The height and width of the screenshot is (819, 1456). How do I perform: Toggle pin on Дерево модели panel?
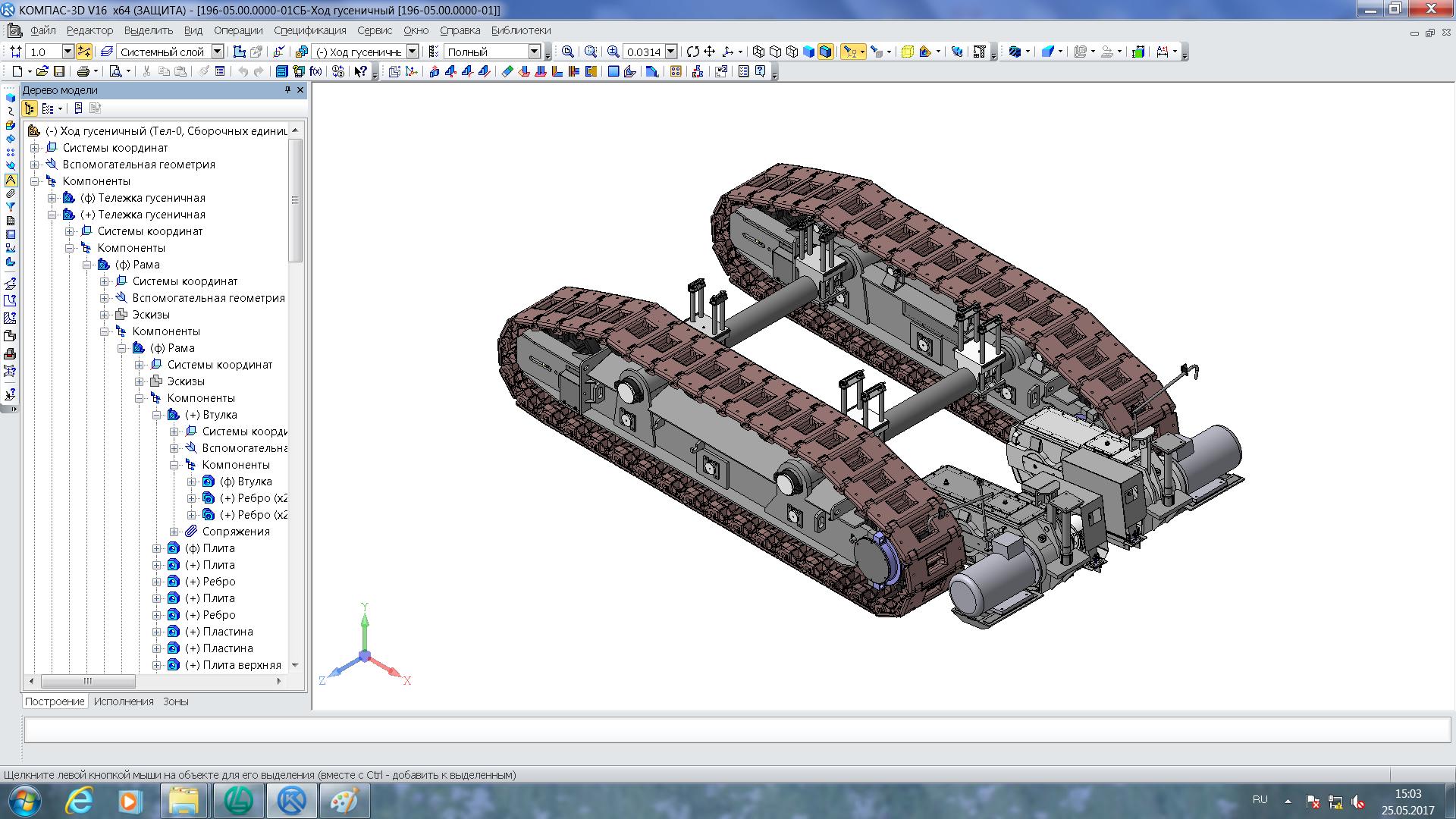[287, 90]
